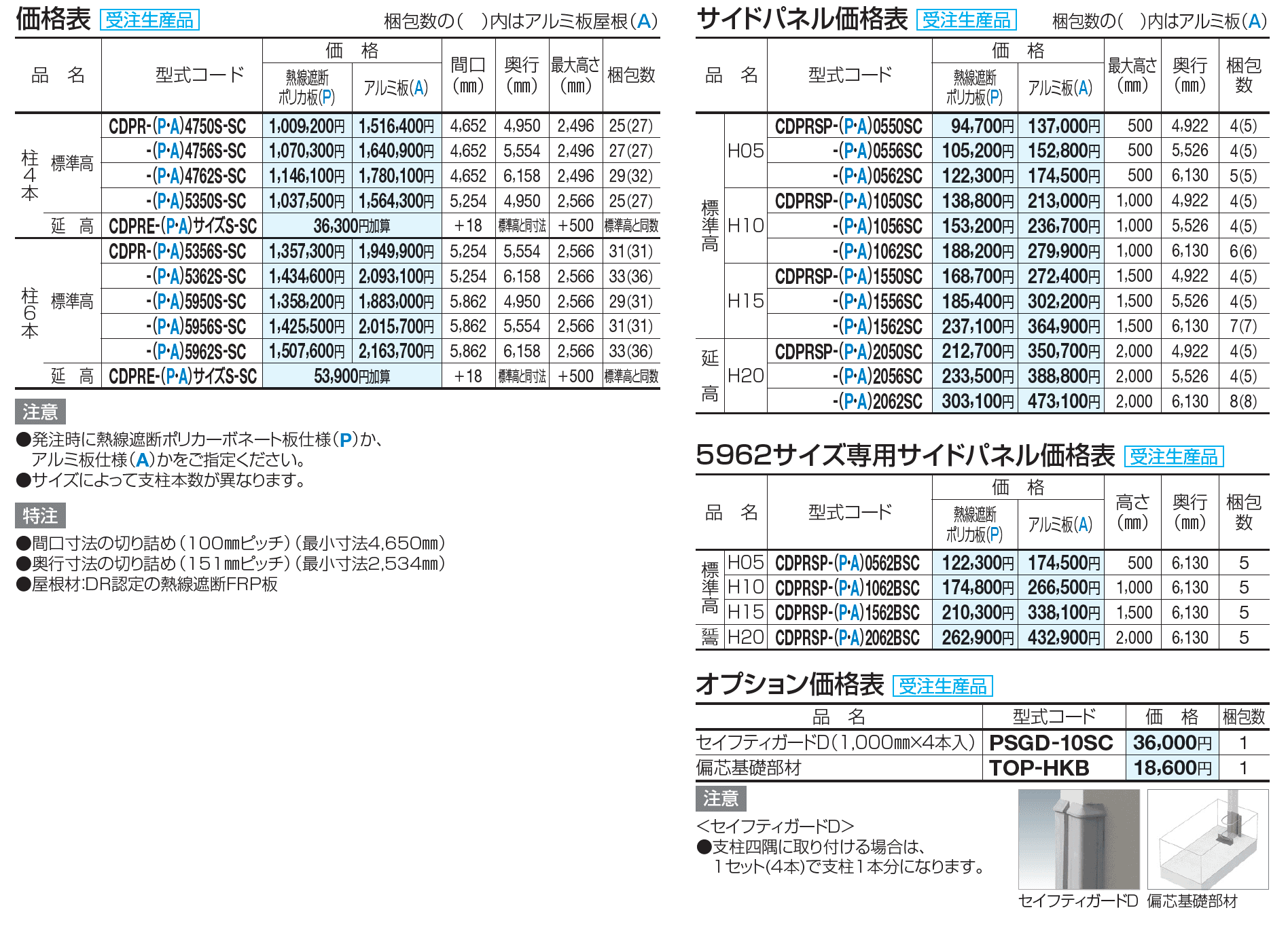Select model code CDPR-(P·A)5356S-SC
Image resolution: width=1288 pixels, height=925 pixels.
coord(177,252)
